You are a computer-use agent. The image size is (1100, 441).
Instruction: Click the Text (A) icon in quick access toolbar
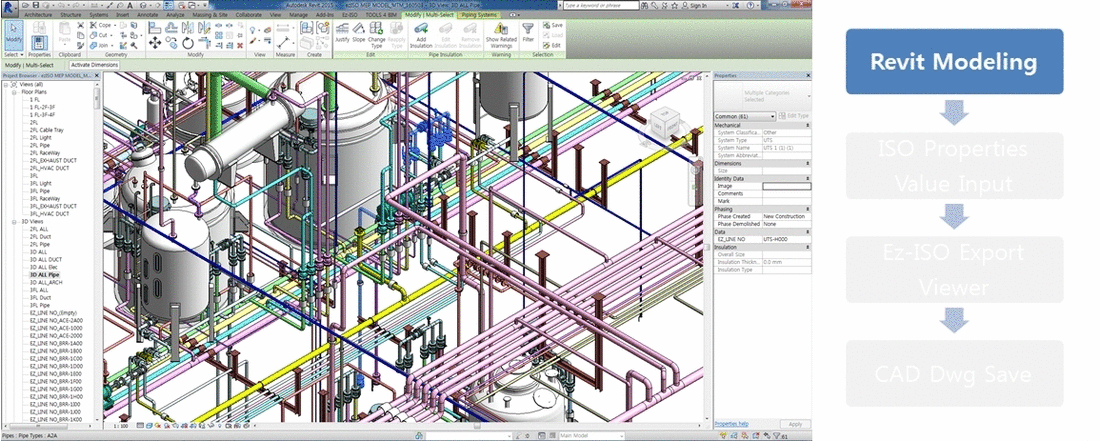pyautogui.click(x=130, y=6)
